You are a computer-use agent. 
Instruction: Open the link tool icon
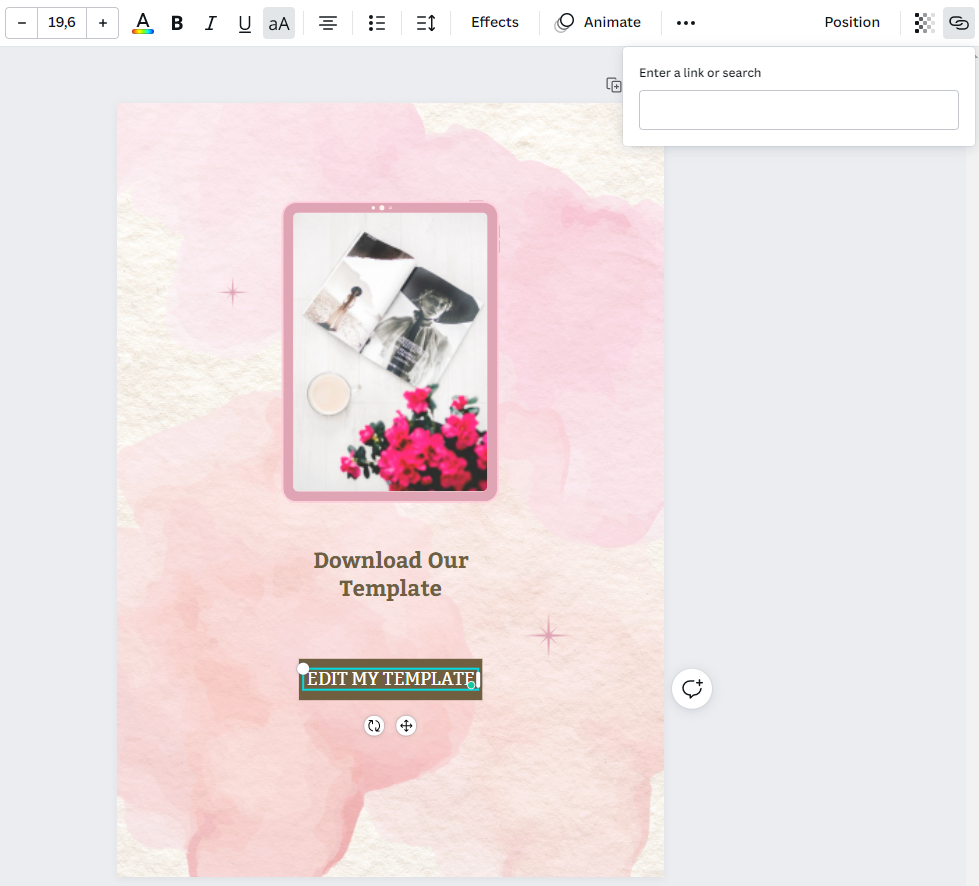coord(957,22)
